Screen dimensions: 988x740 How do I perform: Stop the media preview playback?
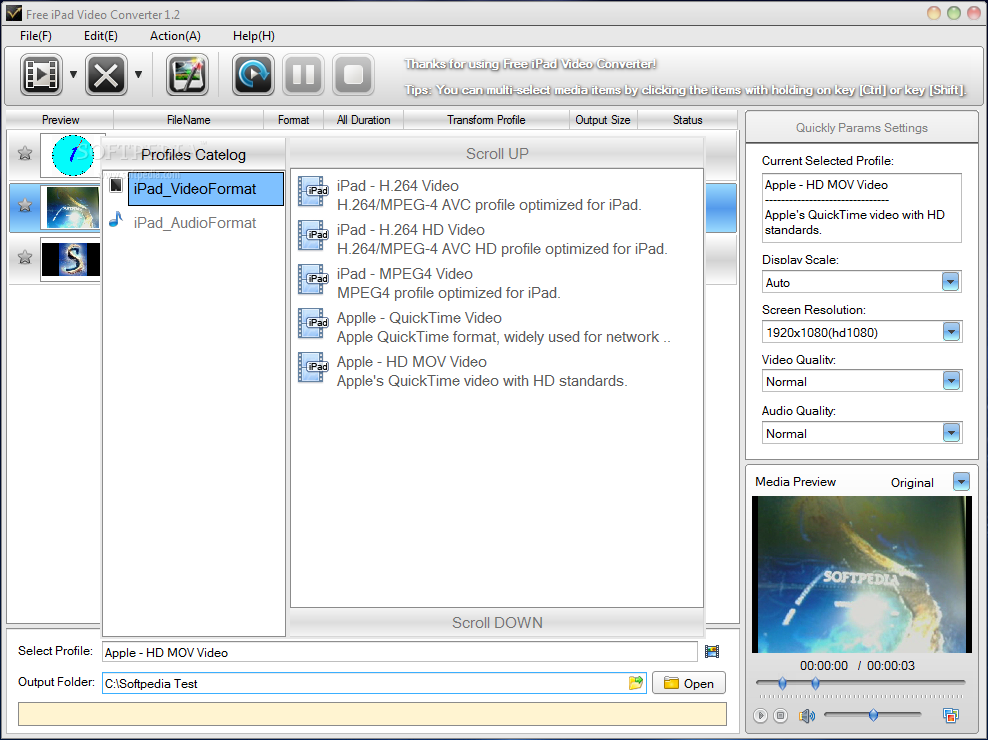coord(781,715)
